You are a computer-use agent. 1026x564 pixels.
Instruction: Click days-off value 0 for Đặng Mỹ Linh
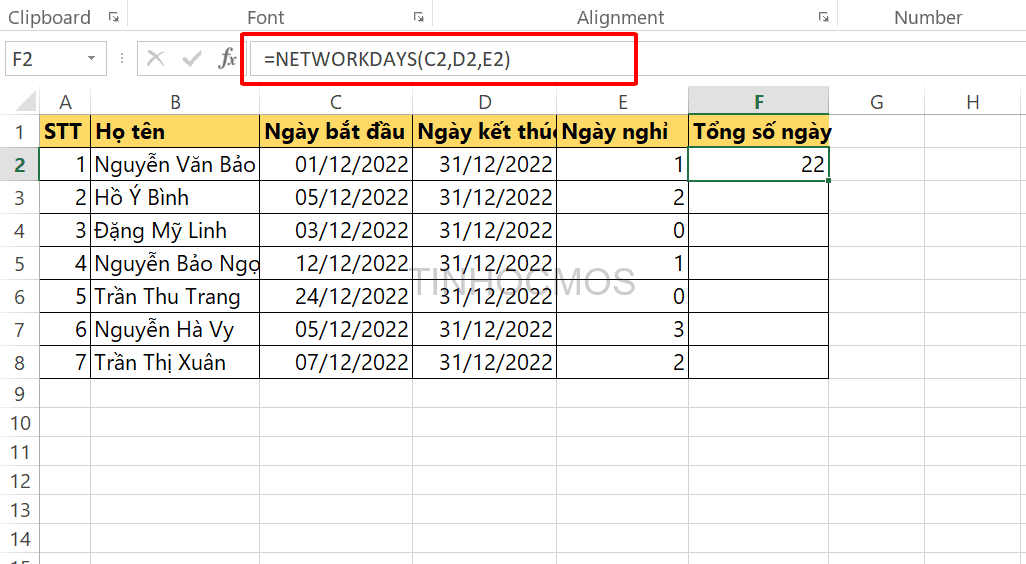click(x=622, y=230)
